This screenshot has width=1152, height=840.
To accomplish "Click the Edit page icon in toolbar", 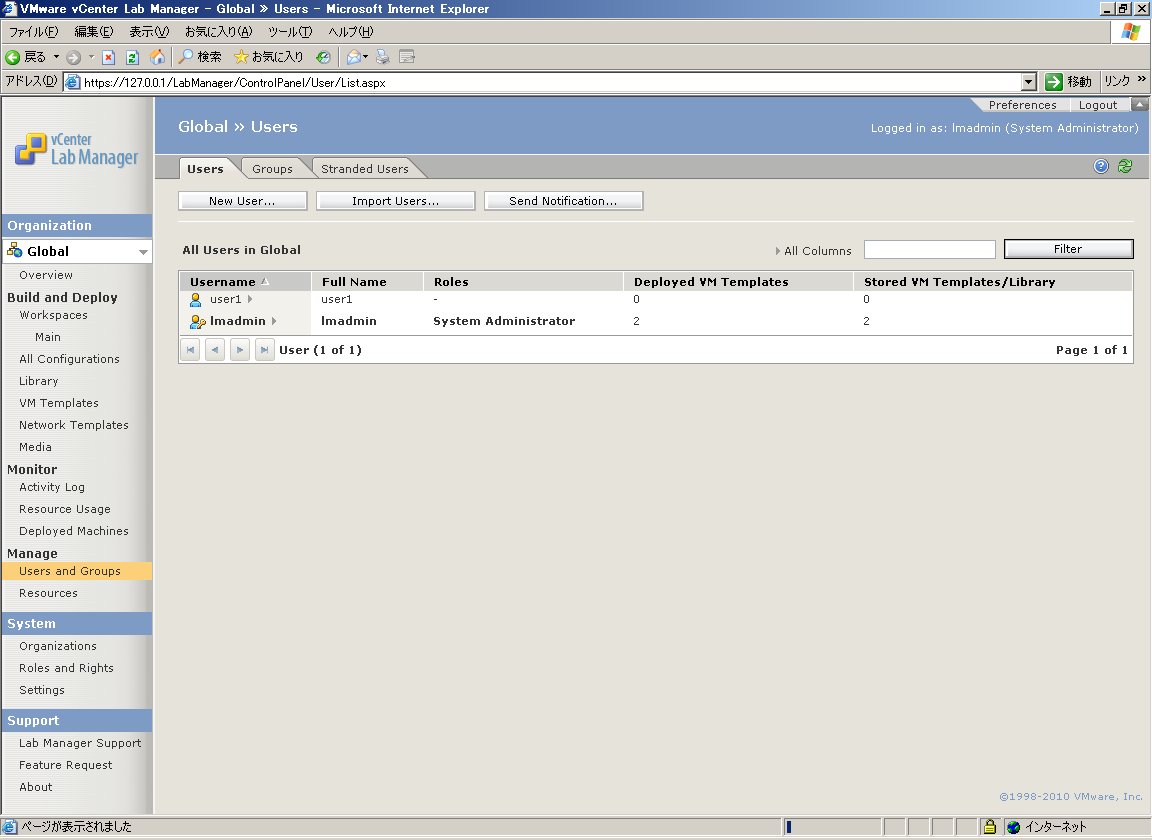I will pyautogui.click(x=407, y=57).
